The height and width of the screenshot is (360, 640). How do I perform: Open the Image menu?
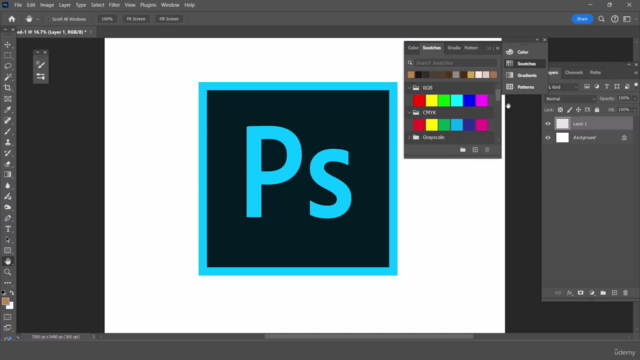(x=47, y=5)
